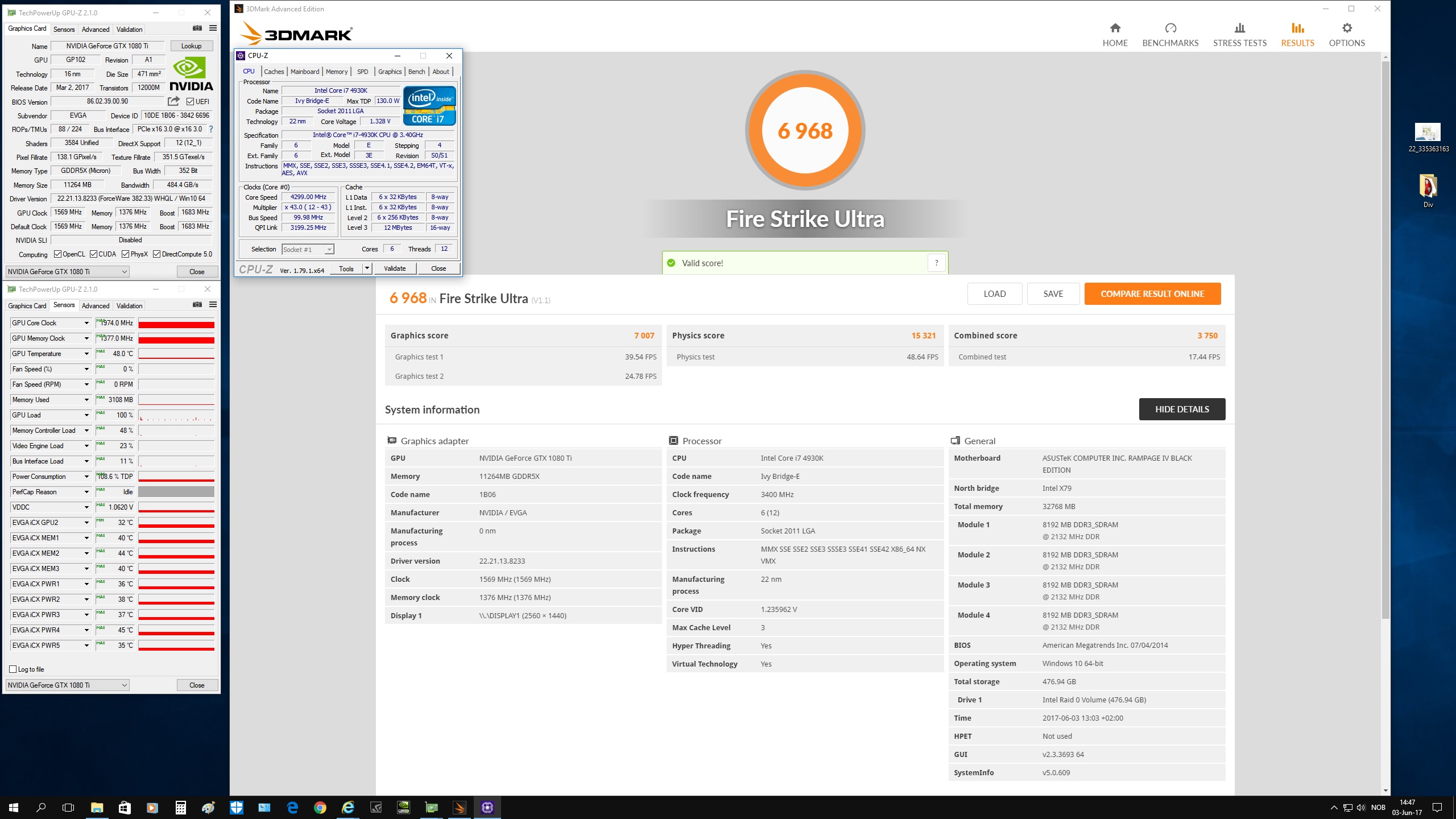Open Internet Explorer from the taskbar
1456x819 pixels.
pos(348,808)
